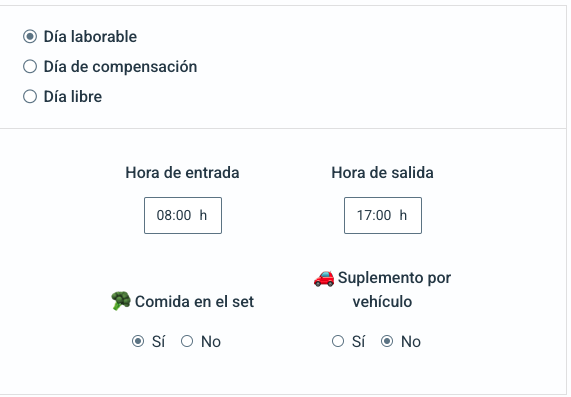The image size is (571, 397).
Task: Select the Día de compensación radio circle
Action: pos(30,67)
